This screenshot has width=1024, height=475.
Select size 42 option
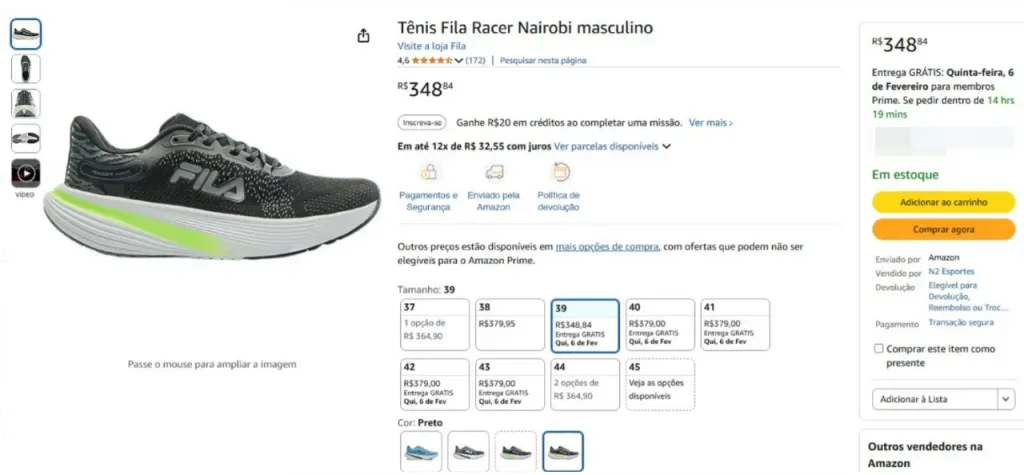click(x=435, y=384)
